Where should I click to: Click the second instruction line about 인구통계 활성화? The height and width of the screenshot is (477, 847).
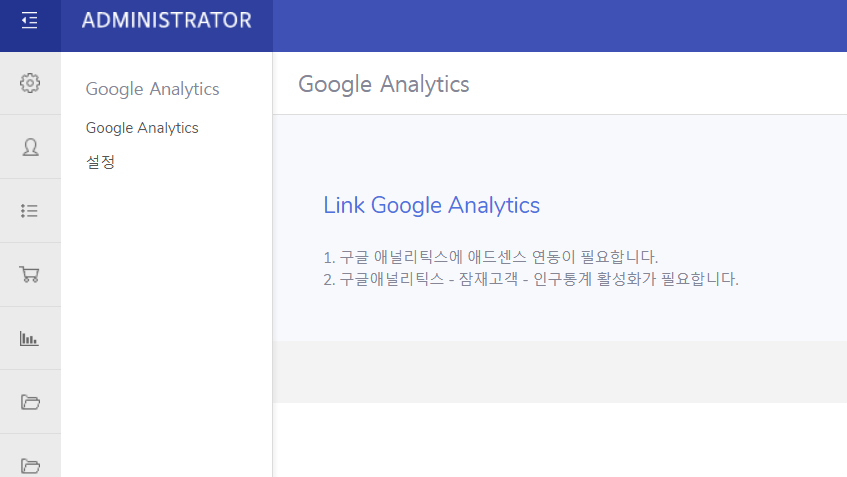[x=530, y=279]
